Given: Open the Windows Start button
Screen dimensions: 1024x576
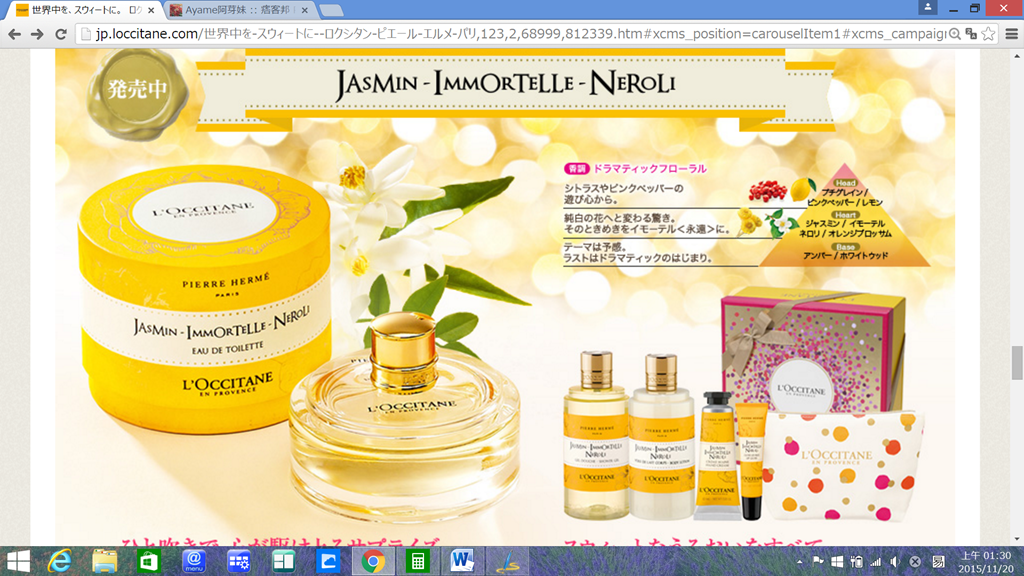Looking at the screenshot, I should (x=18, y=562).
